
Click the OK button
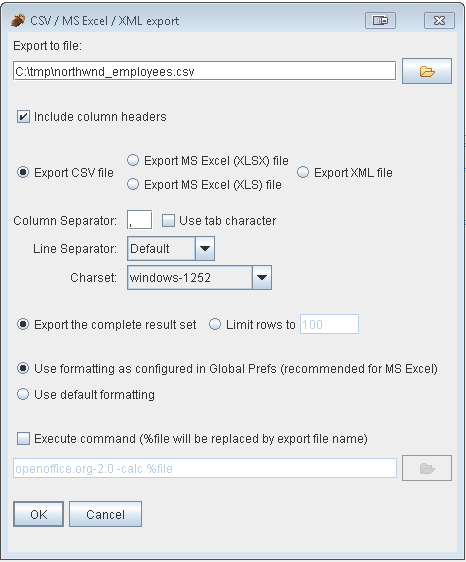click(x=38, y=514)
